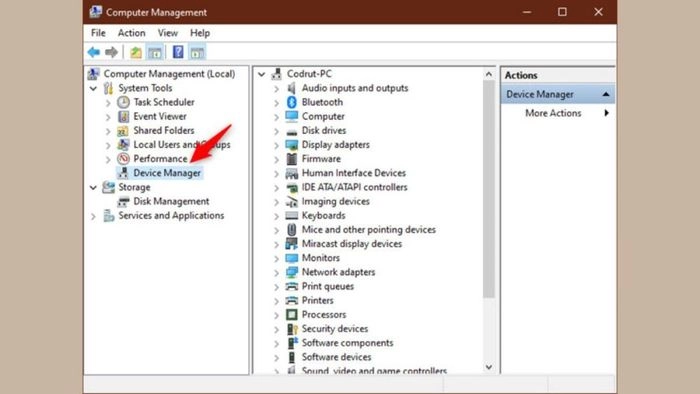Click the Security devices key icon
The image size is (700, 394).
(292, 329)
